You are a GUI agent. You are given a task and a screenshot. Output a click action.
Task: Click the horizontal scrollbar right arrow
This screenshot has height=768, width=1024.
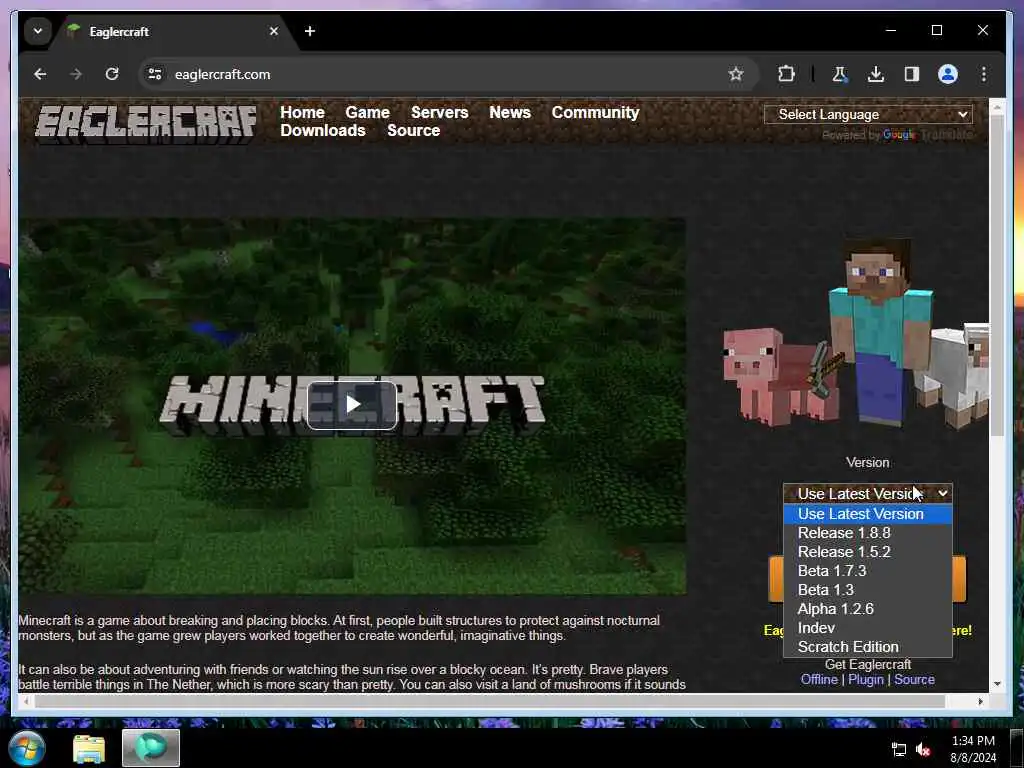click(x=980, y=701)
